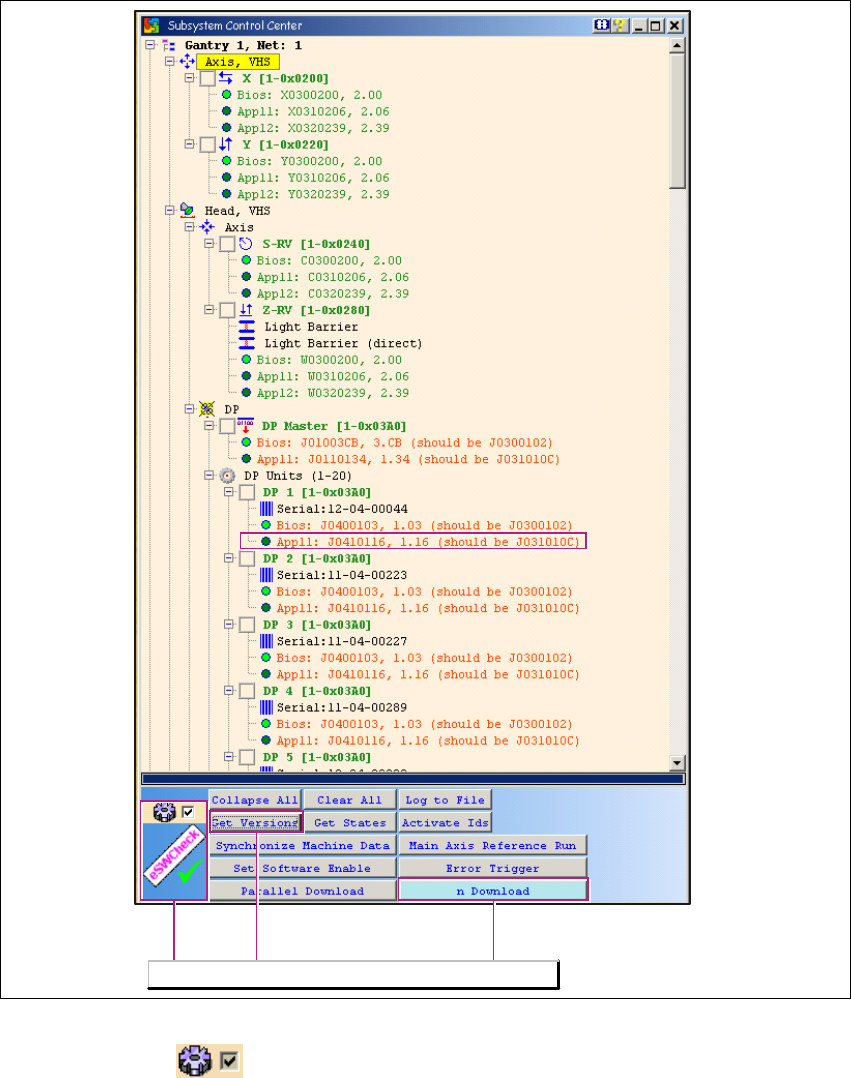Image resolution: width=851 pixels, height=1078 pixels.
Task: Select the Axis, VHS tree item
Action: click(226, 61)
